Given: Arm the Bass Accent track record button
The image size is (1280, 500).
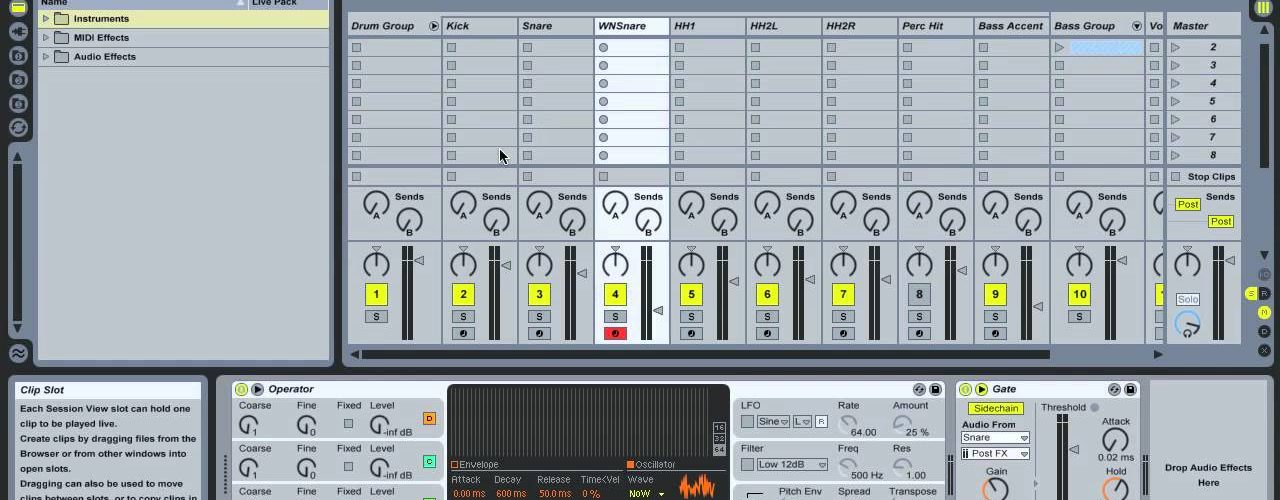Looking at the screenshot, I should tap(995, 333).
